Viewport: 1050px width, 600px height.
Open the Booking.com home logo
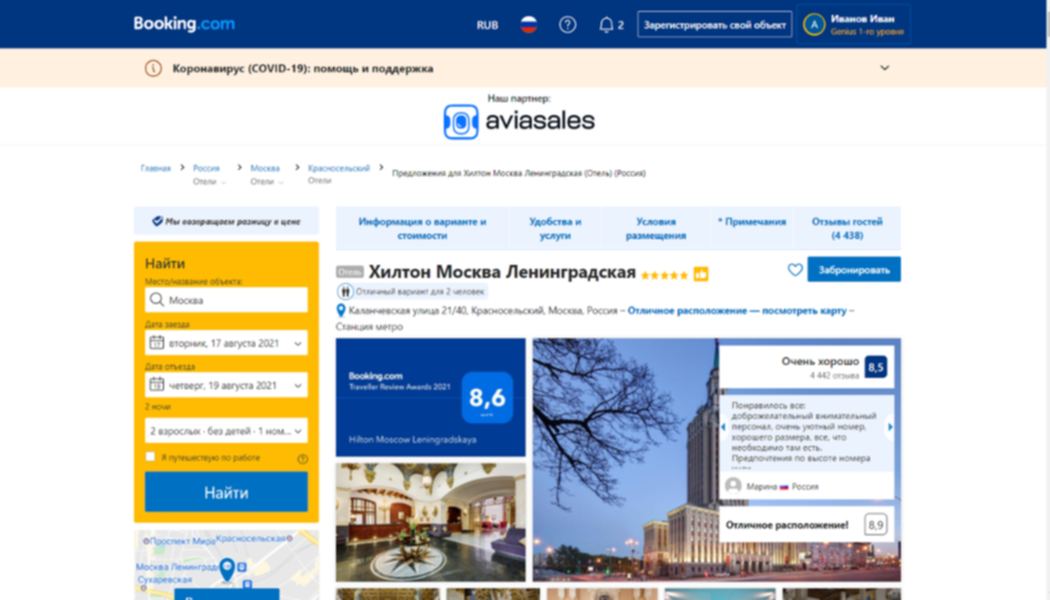[x=184, y=24]
